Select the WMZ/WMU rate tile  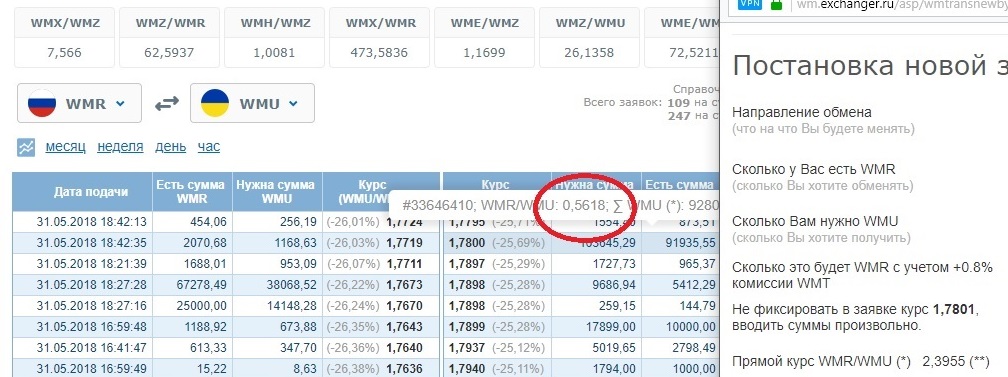pyautogui.click(x=590, y=37)
